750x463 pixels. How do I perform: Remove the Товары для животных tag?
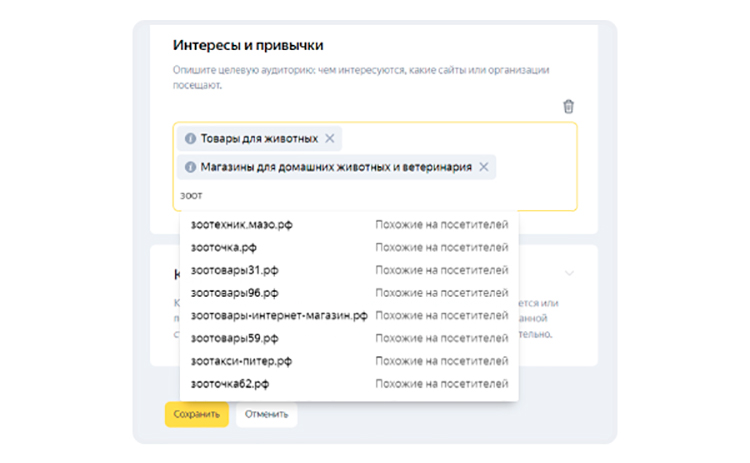click(331, 138)
